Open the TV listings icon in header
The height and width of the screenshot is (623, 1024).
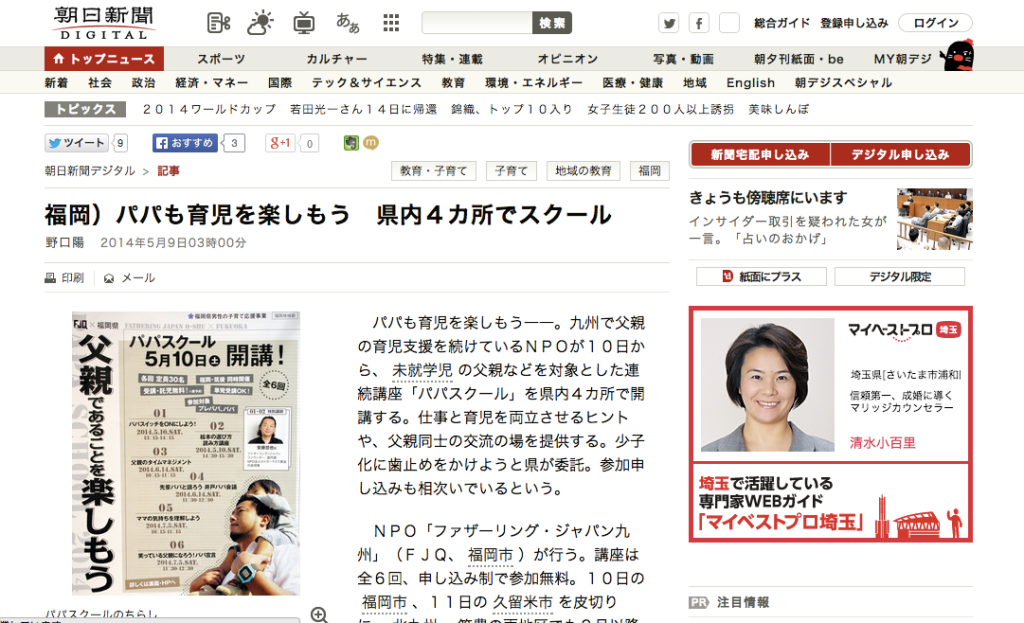tap(303, 21)
